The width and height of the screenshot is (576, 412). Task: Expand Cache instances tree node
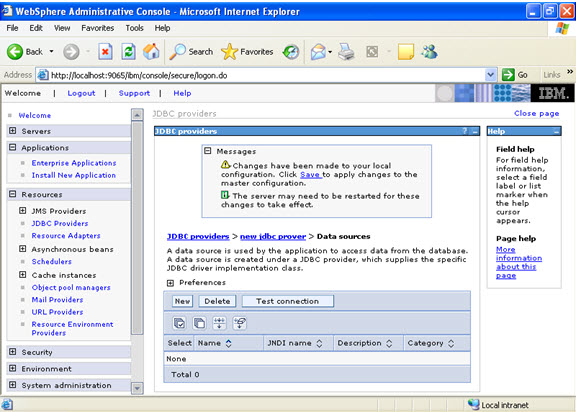23,275
